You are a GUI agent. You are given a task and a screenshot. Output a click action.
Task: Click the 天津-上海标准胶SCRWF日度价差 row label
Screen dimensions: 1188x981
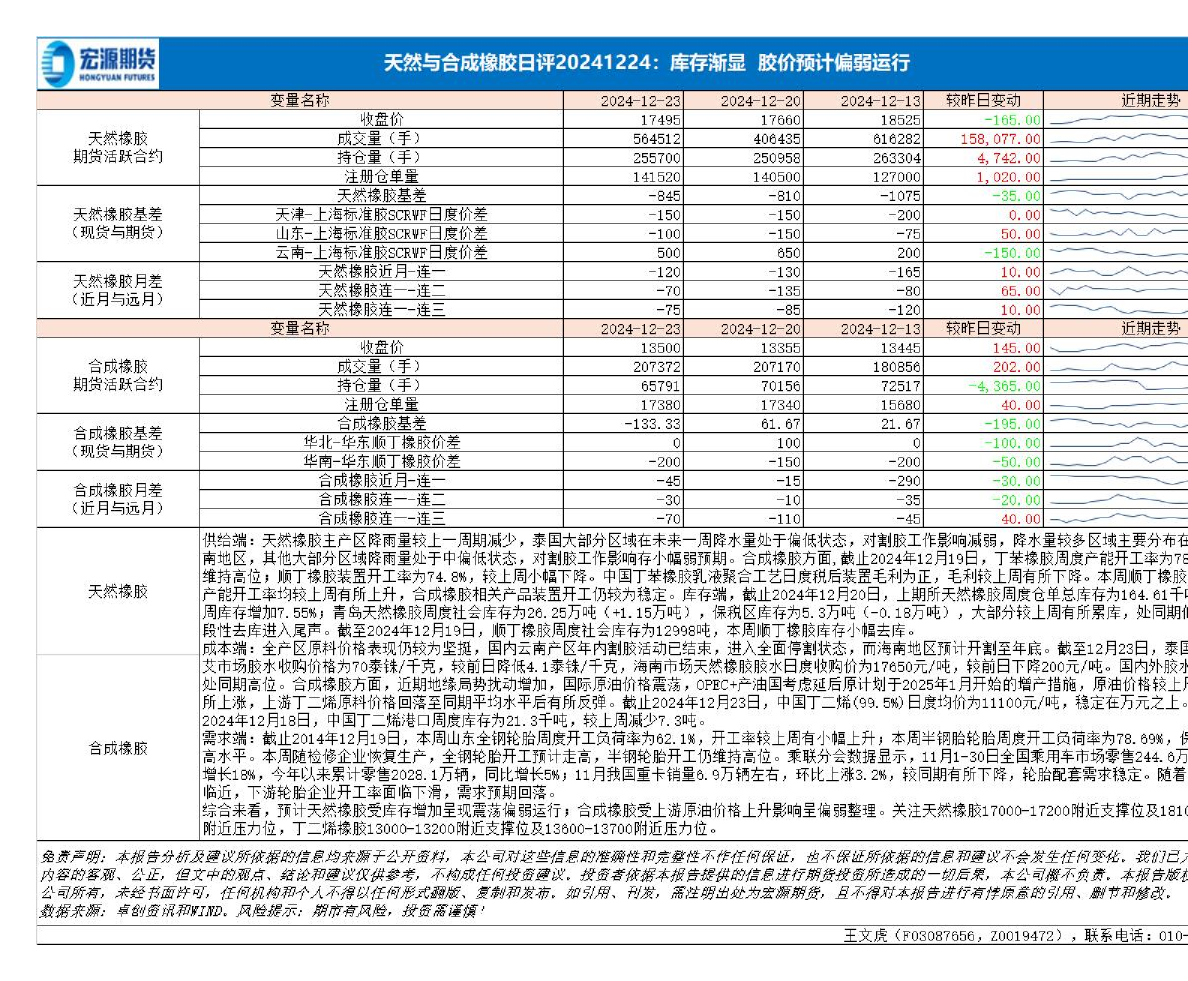click(x=381, y=214)
